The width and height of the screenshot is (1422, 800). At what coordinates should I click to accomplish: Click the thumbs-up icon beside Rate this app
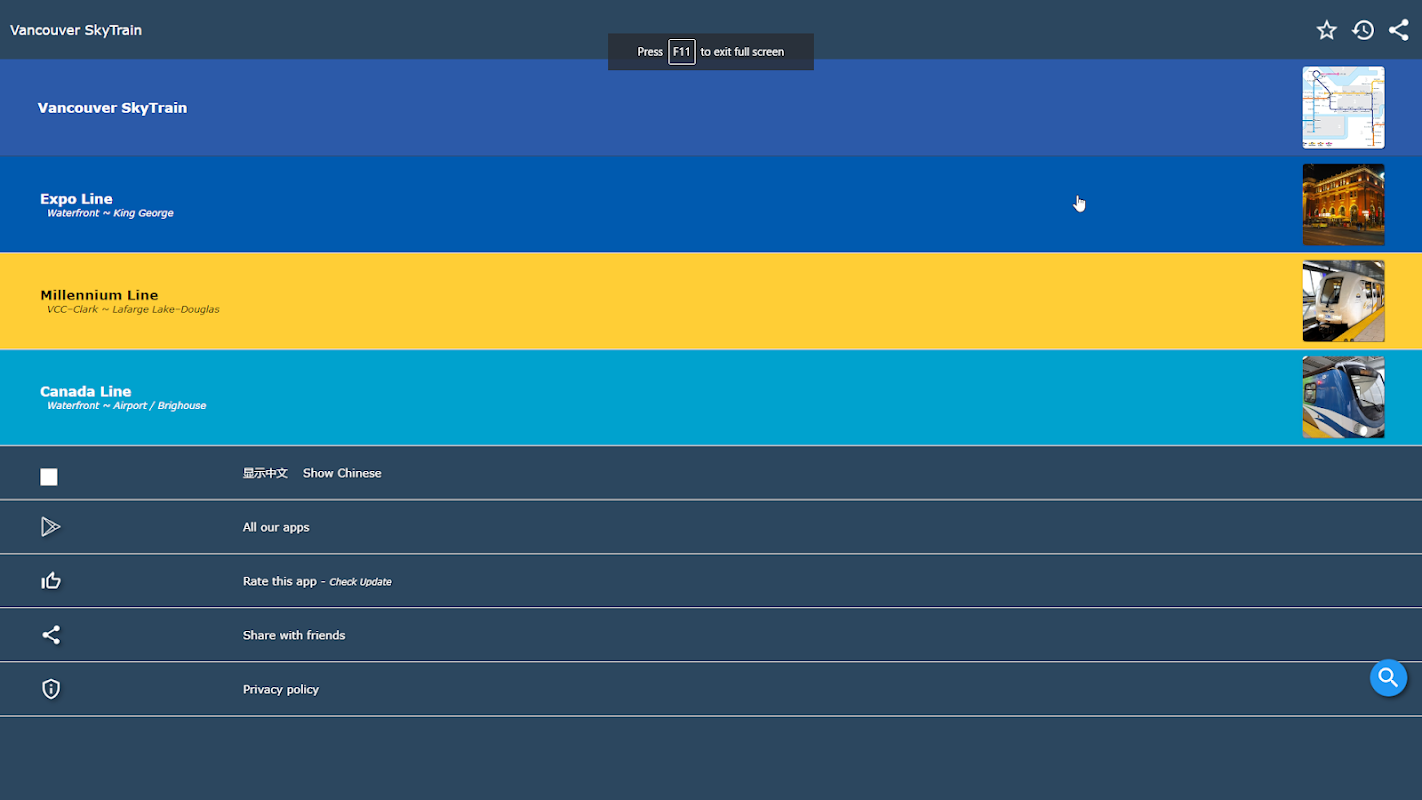pos(50,581)
